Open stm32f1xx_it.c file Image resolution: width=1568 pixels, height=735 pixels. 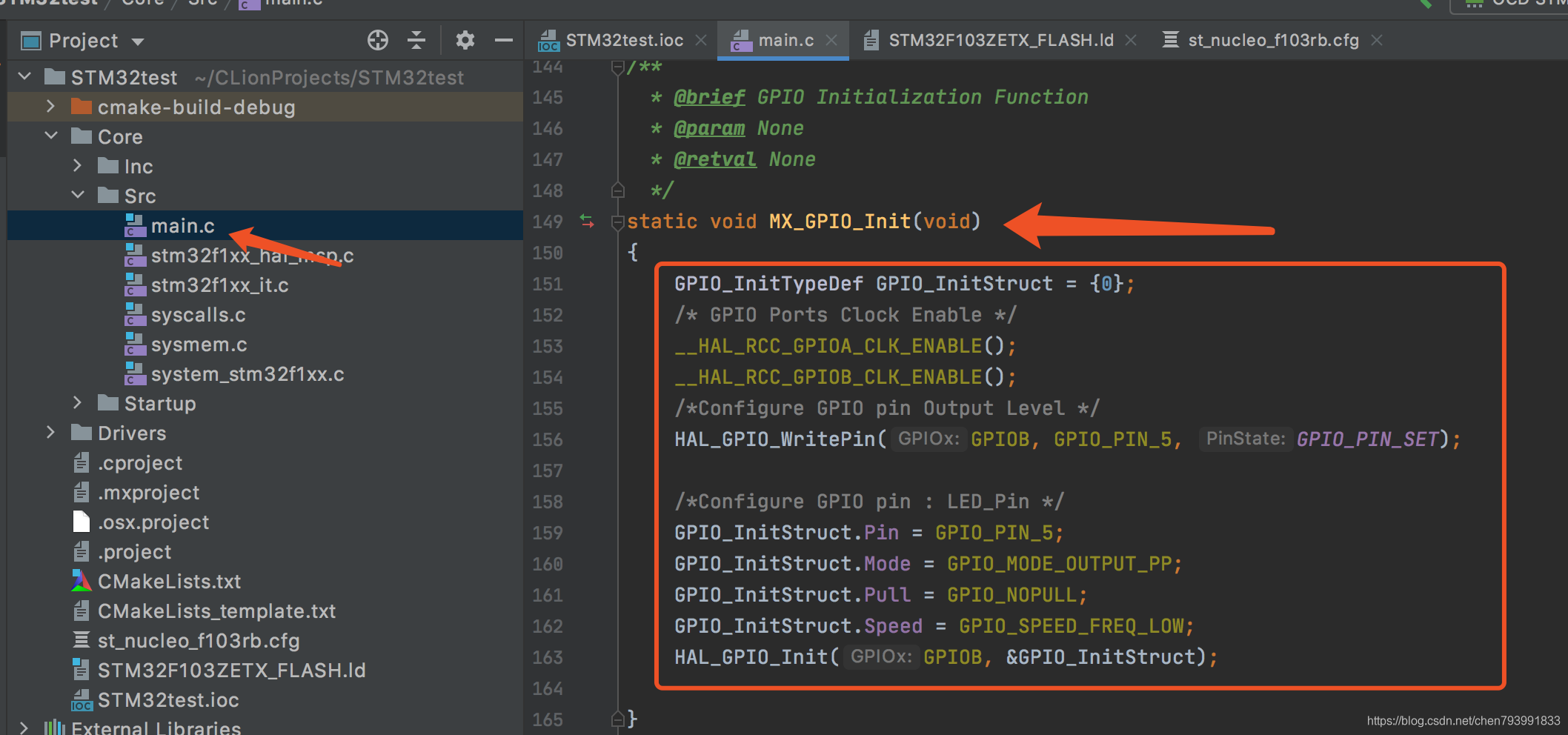[x=219, y=285]
